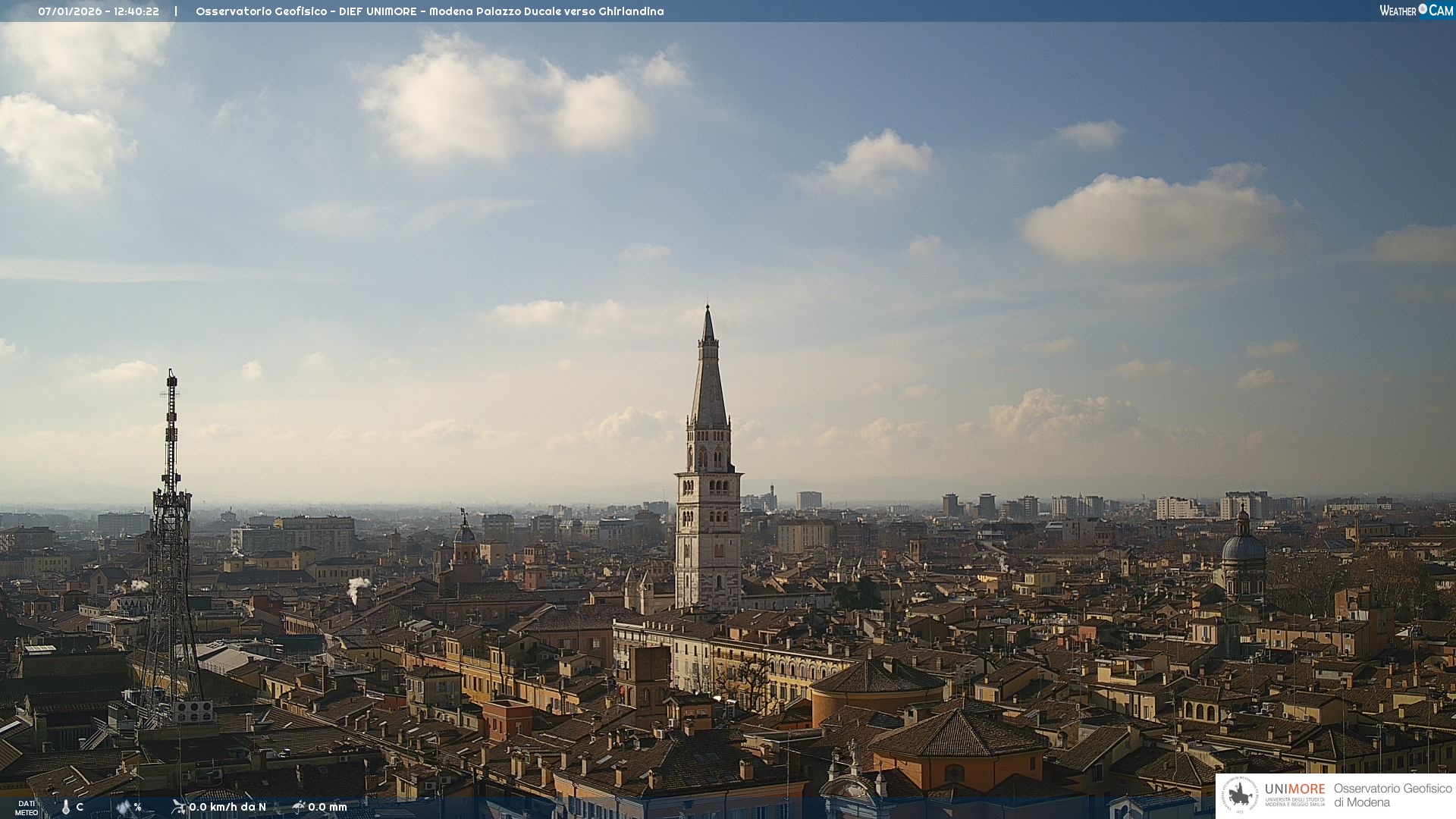Click the DATI METEO label
Image resolution: width=1456 pixels, height=819 pixels.
27,808
